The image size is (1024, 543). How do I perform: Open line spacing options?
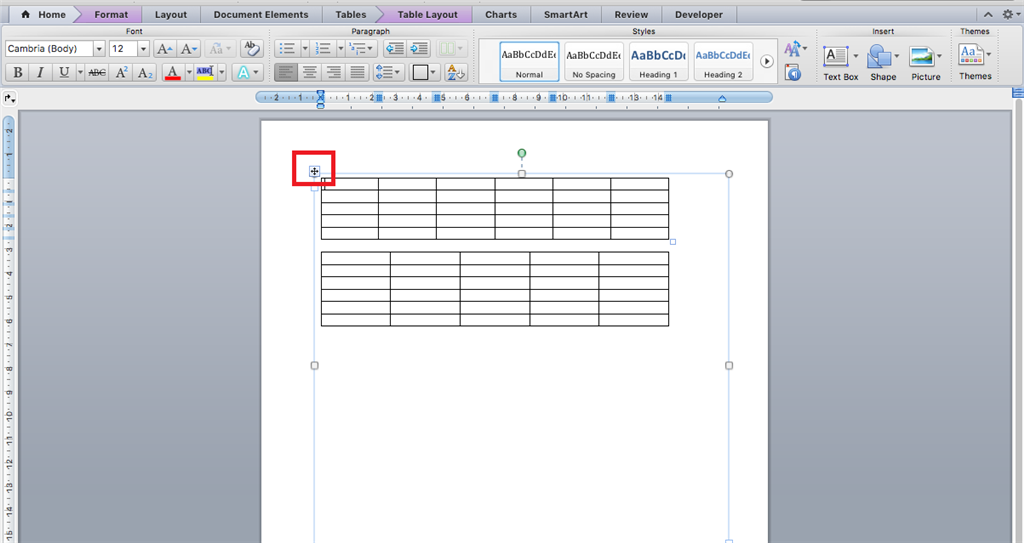click(389, 73)
